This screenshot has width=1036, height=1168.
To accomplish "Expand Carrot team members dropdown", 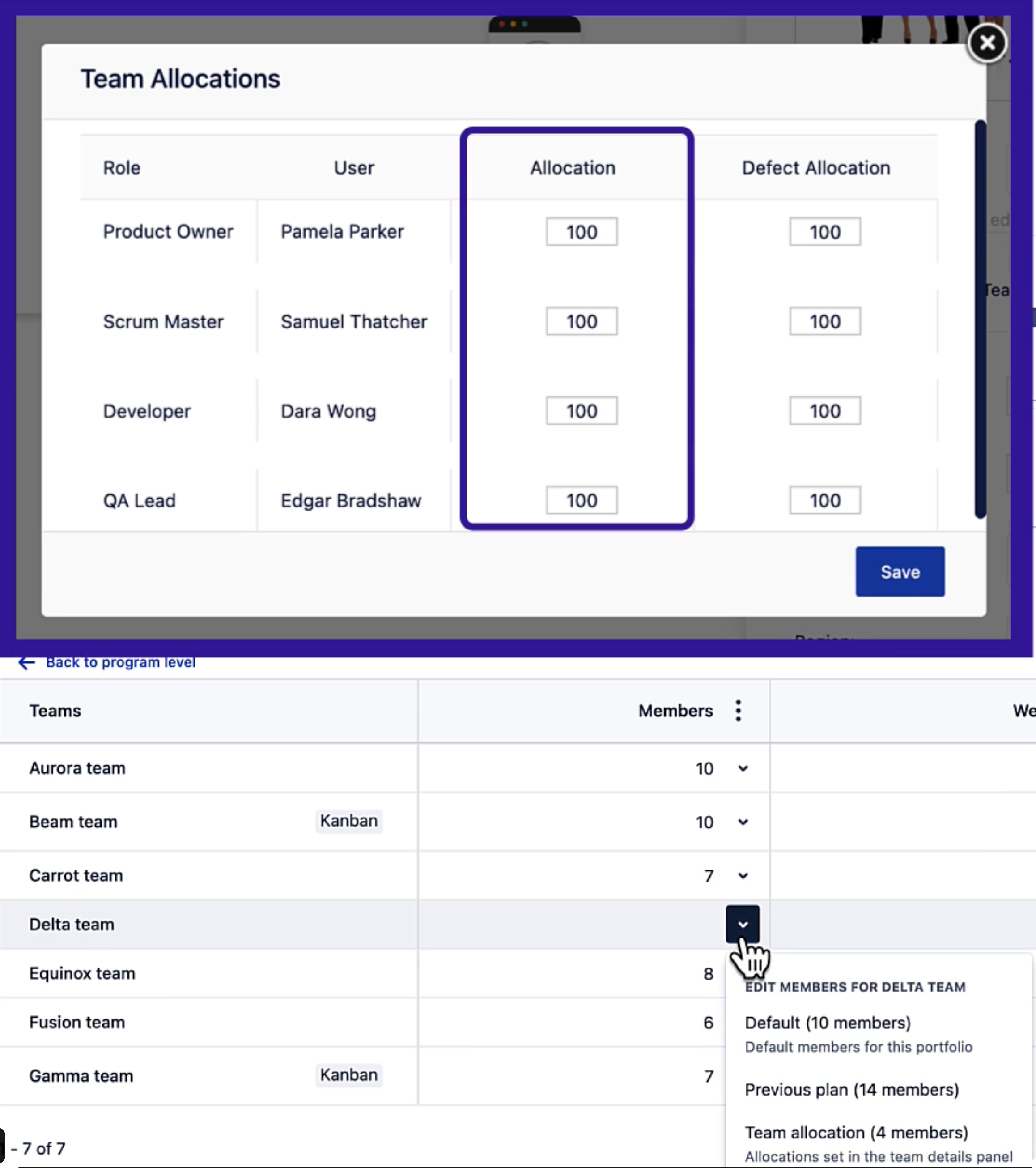I will tap(743, 875).
